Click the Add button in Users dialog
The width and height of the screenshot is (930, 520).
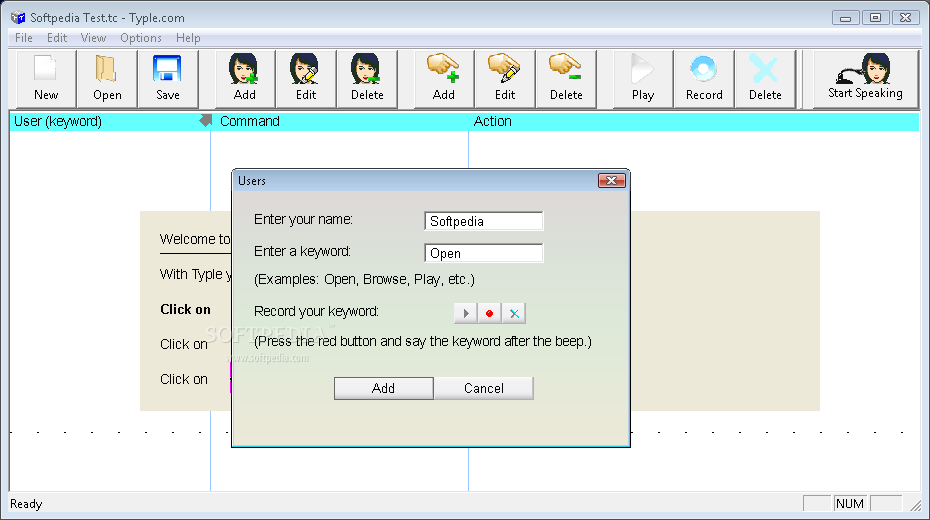coord(383,388)
